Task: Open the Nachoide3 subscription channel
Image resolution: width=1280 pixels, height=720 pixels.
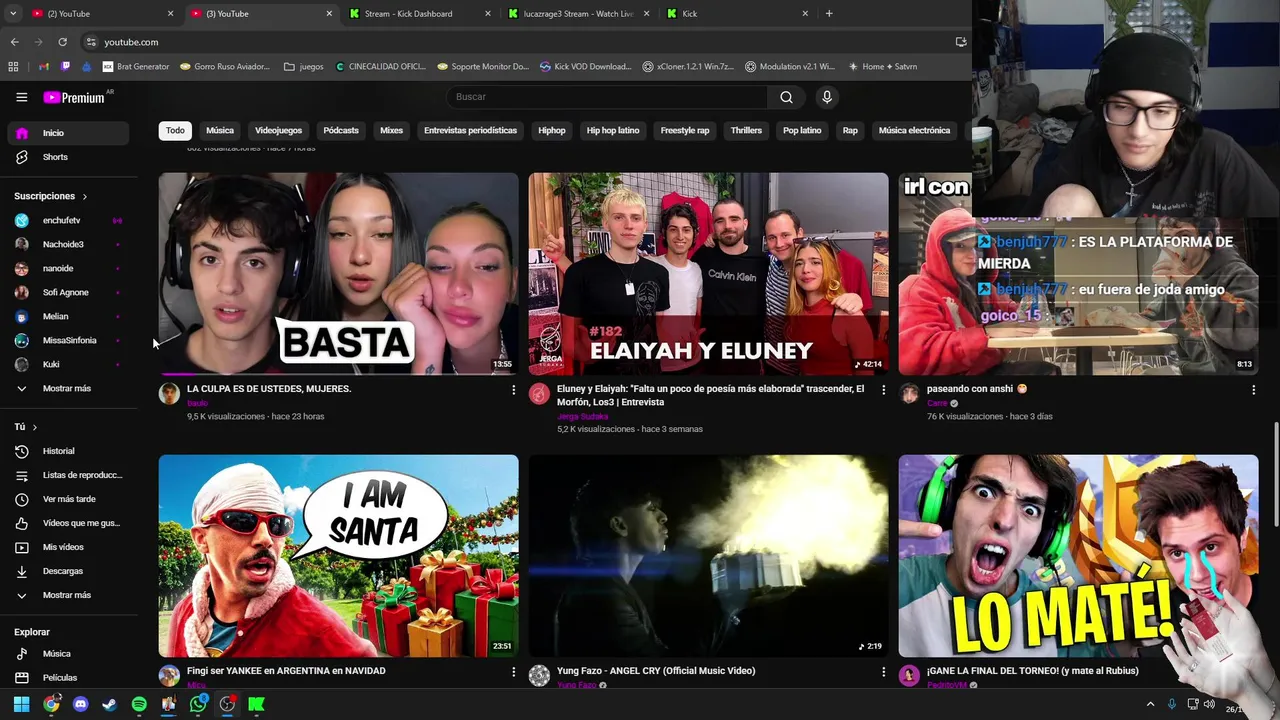Action: point(68,244)
